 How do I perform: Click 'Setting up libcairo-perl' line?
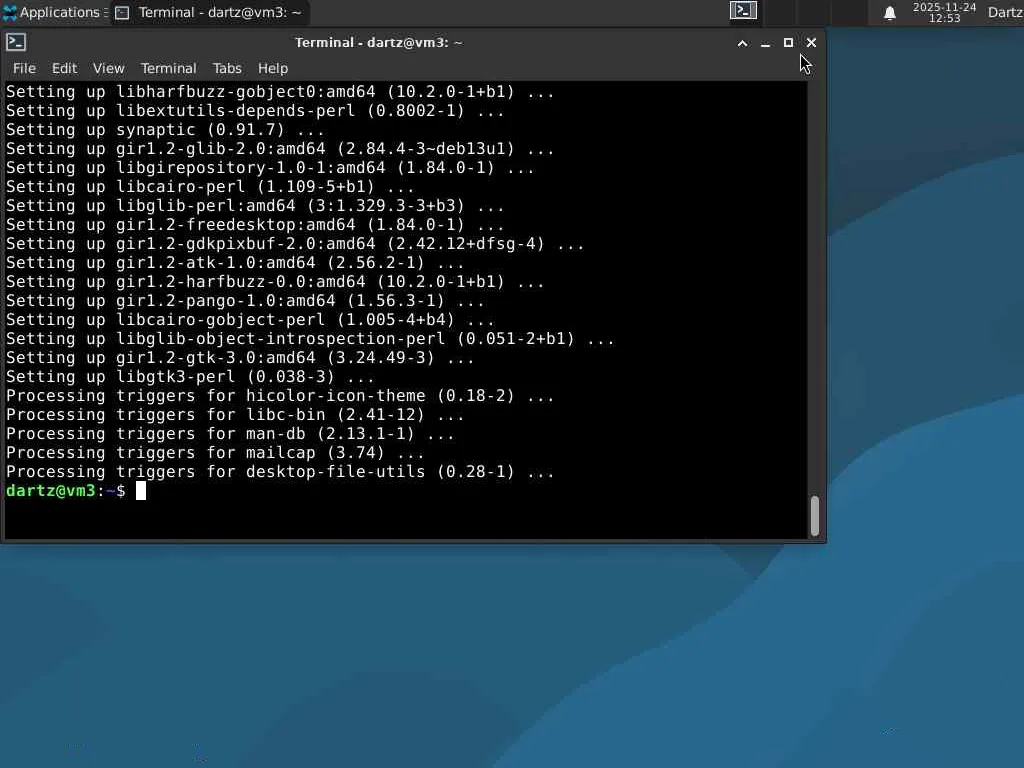(210, 187)
